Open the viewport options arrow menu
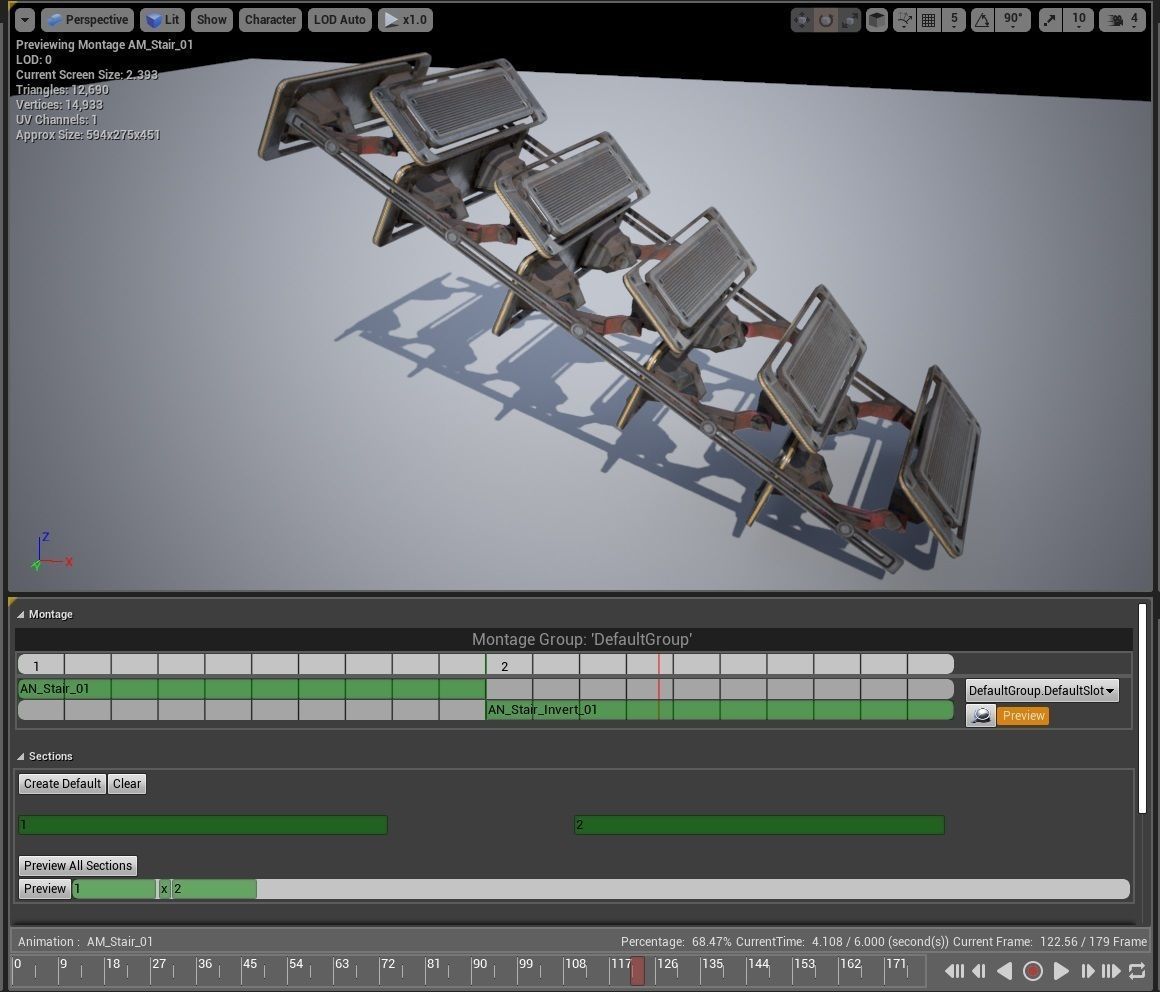 pyautogui.click(x=24, y=20)
